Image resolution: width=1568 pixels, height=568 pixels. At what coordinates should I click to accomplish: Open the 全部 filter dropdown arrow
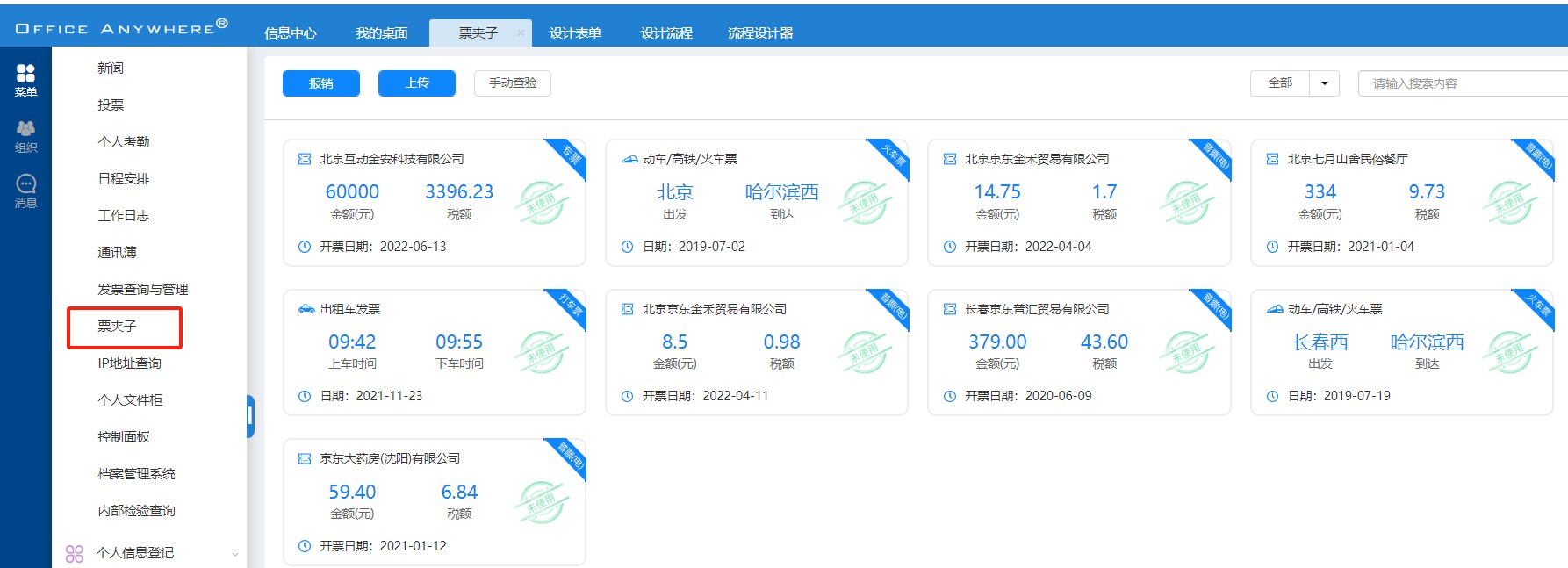pyautogui.click(x=1324, y=83)
